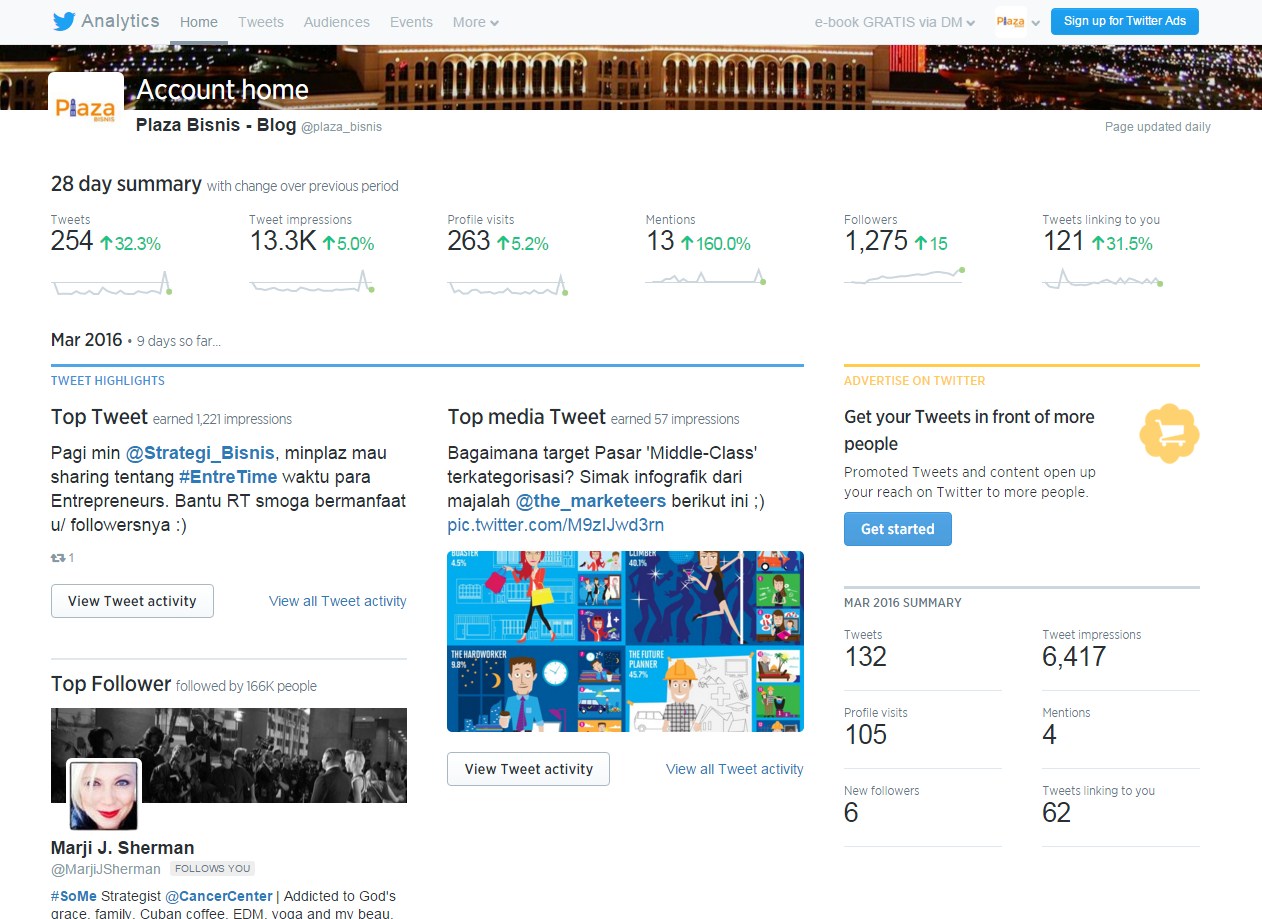This screenshot has height=919, width=1262.
Task: Switch to the Tweets tab
Action: [x=261, y=22]
